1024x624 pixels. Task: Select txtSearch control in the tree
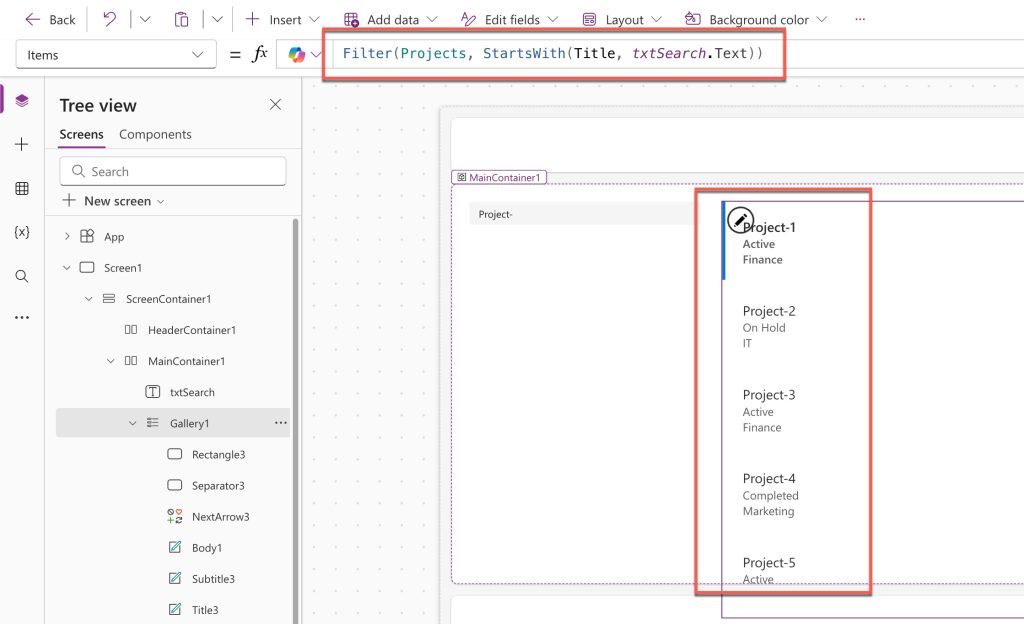(192, 392)
